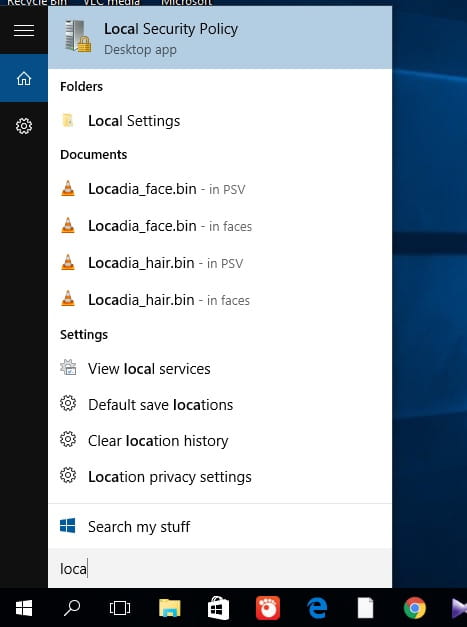Open Default save locations setting
467x627 pixels.
click(x=220, y=405)
